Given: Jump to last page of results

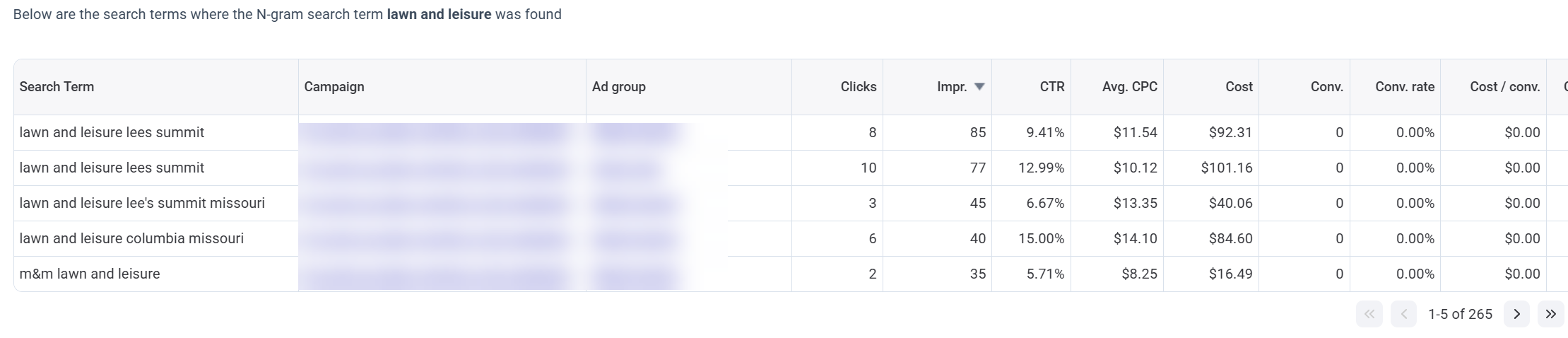Looking at the screenshot, I should click(1550, 314).
